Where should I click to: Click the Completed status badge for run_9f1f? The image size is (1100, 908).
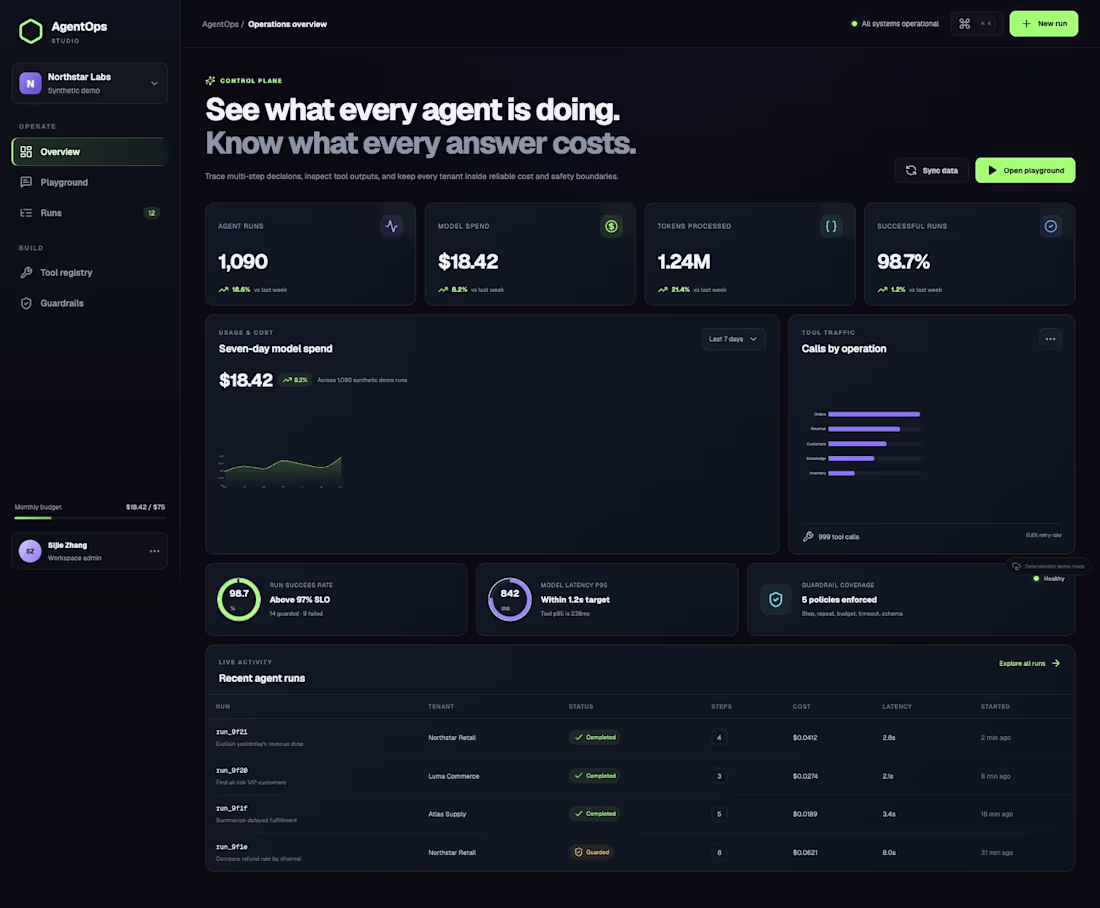point(594,814)
